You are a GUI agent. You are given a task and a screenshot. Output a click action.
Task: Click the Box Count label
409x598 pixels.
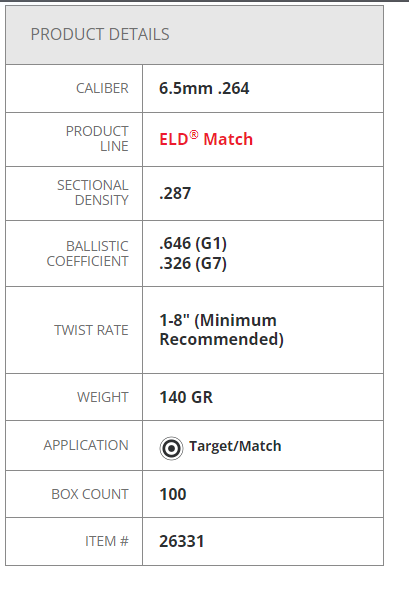90,494
